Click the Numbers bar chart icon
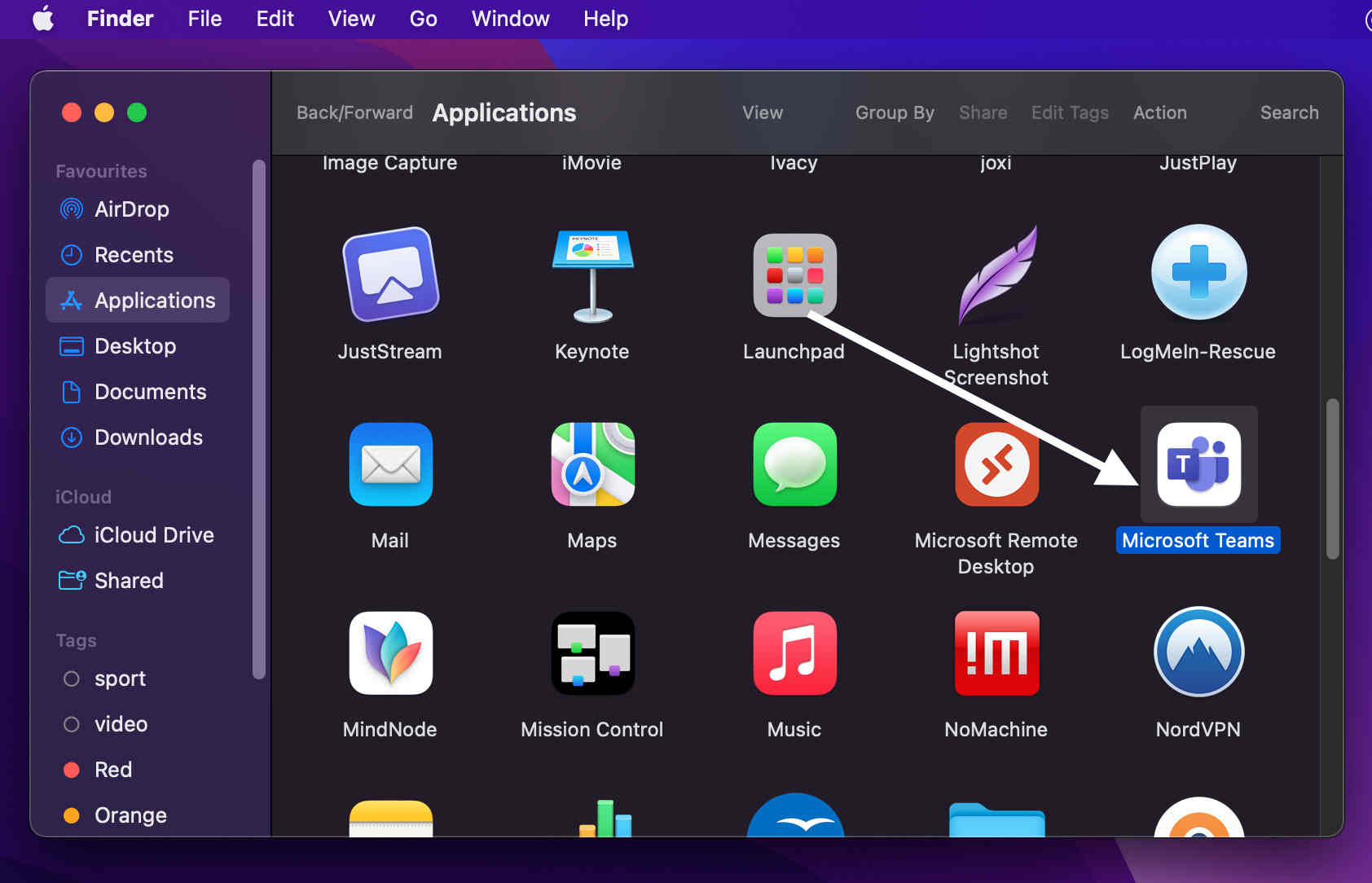1372x883 pixels. coord(605,818)
